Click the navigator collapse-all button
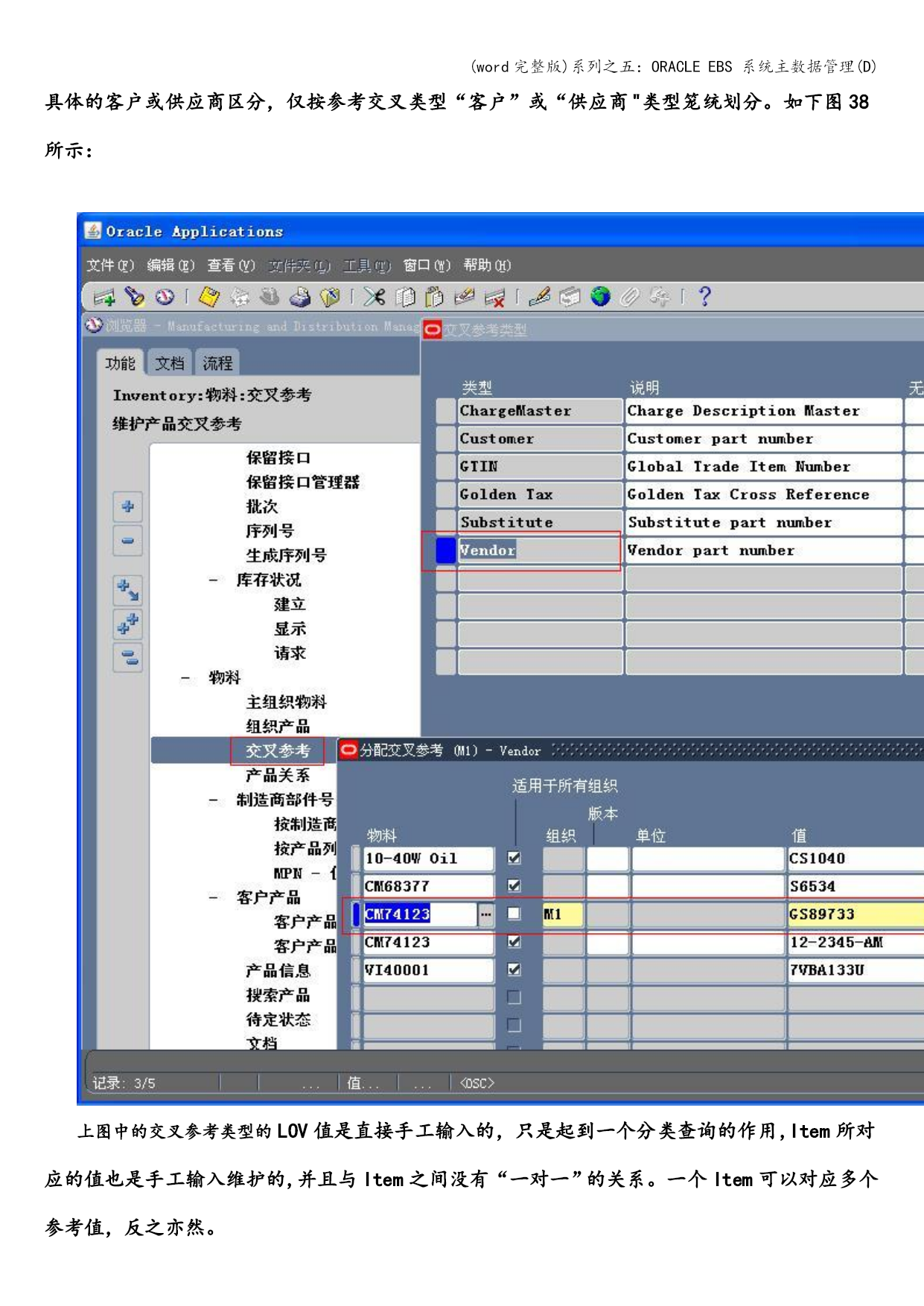The image size is (924, 1306). pos(128,657)
